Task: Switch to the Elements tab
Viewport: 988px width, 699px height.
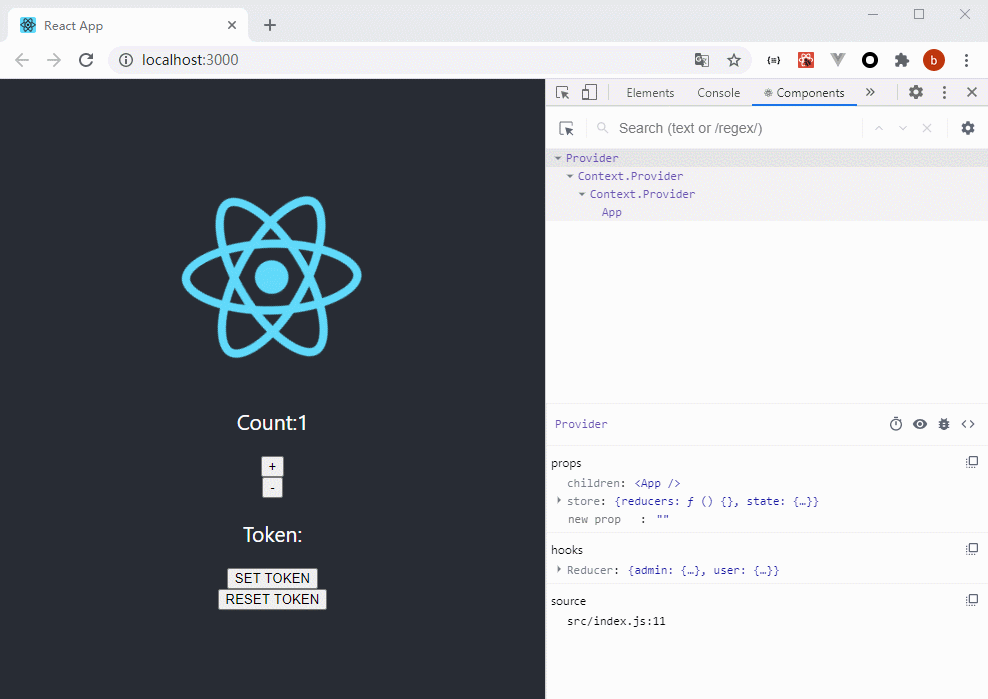Action: coord(650,93)
